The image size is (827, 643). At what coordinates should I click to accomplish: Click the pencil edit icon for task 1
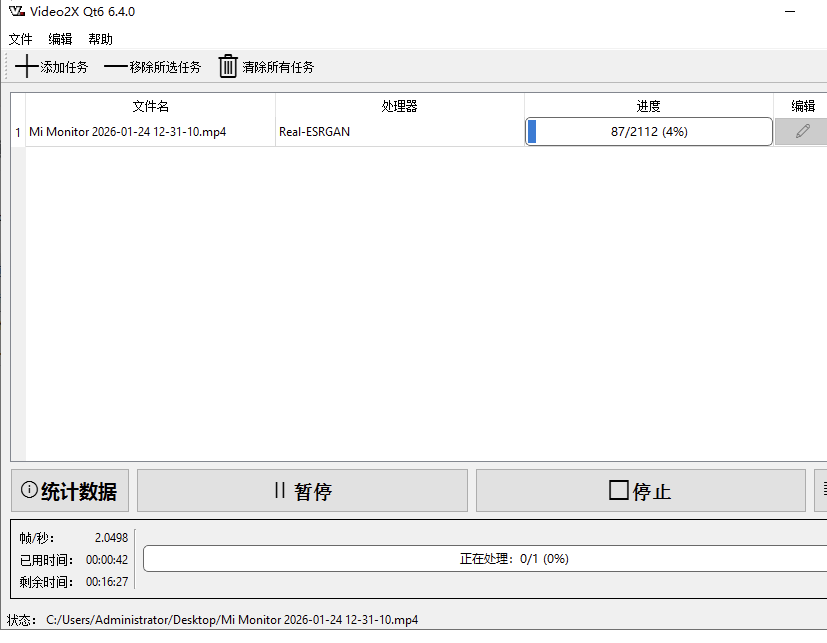click(x=802, y=131)
